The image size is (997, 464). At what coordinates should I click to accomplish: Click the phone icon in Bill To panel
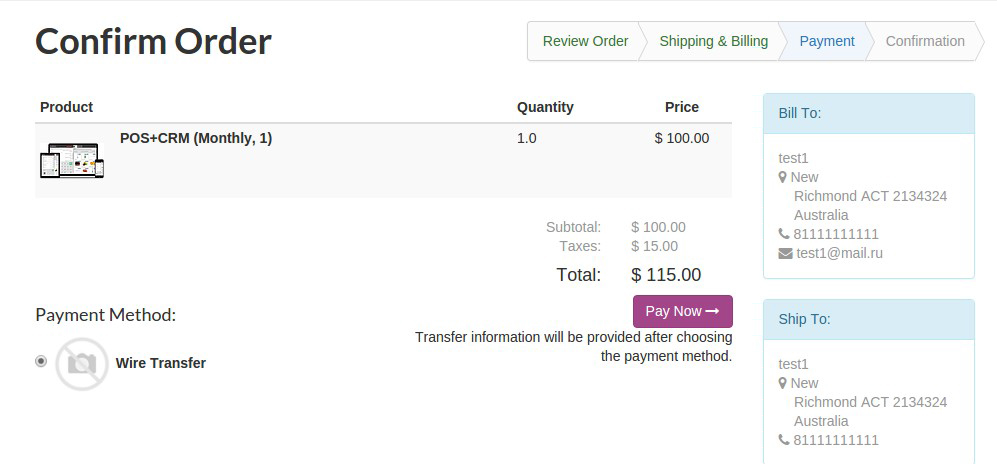(x=784, y=234)
